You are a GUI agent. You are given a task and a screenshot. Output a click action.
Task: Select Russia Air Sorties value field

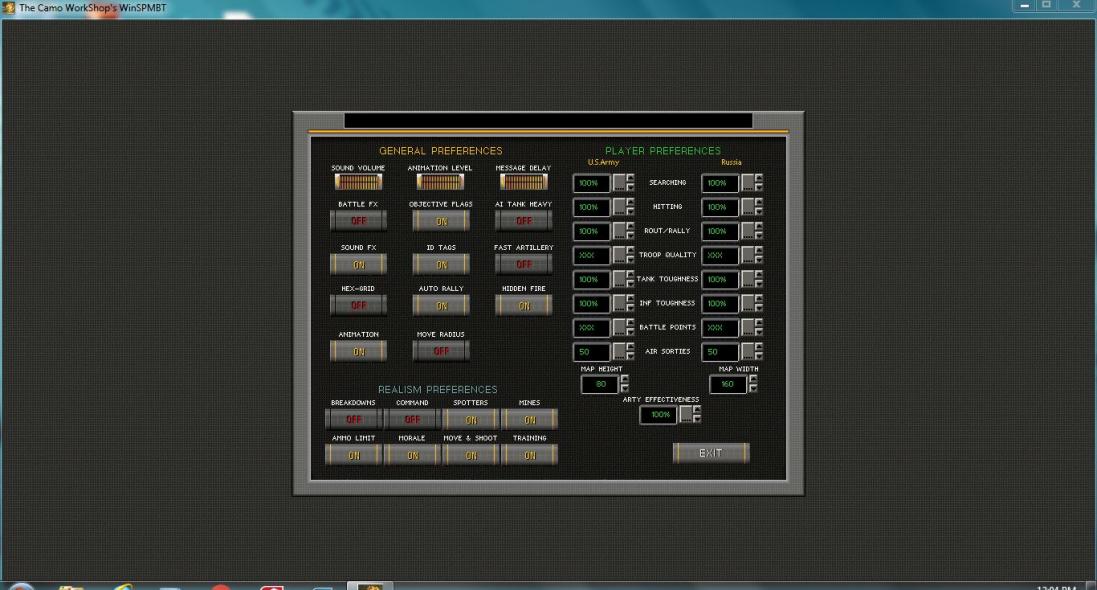[719, 352]
